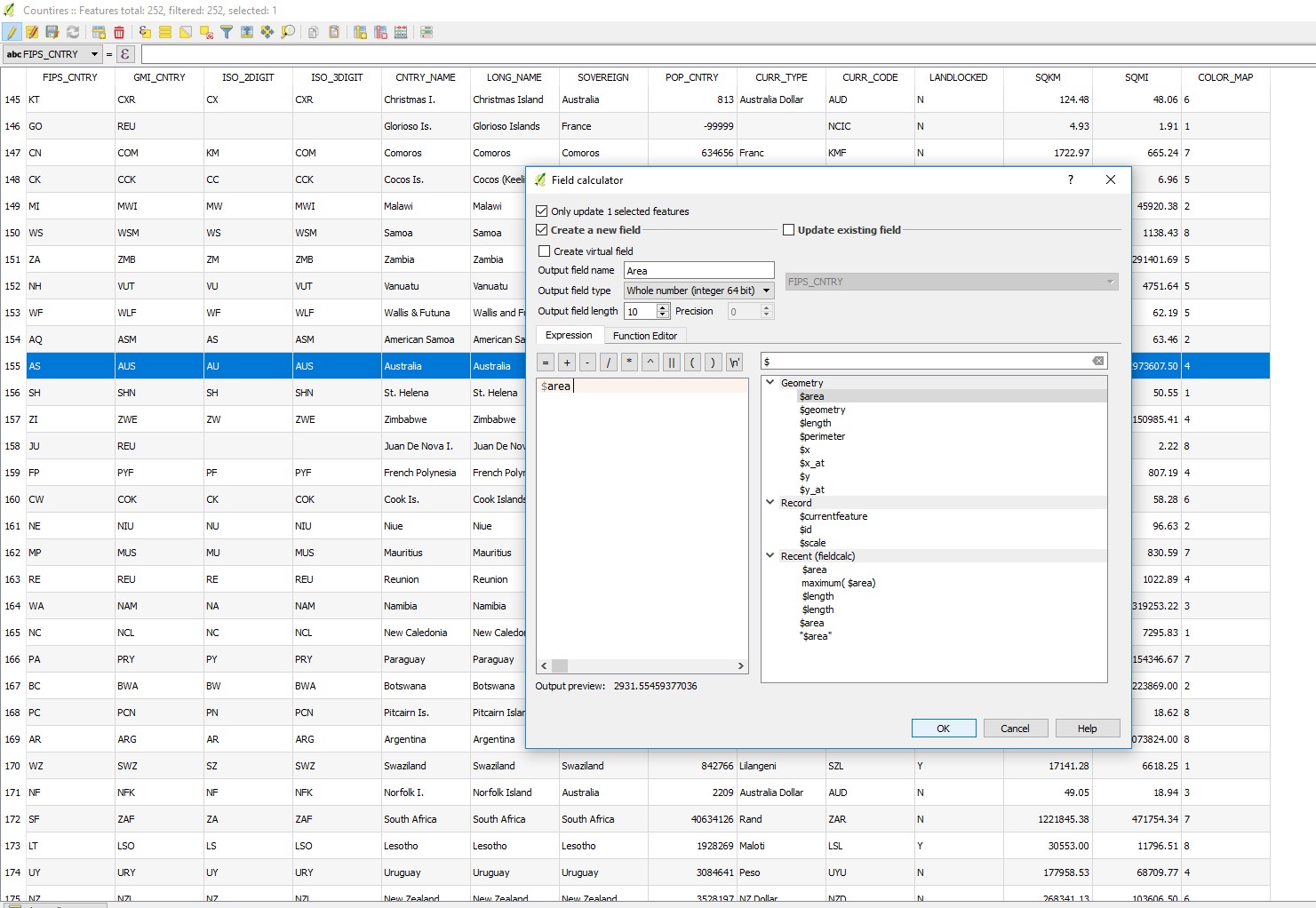Insert power caret operator
Image resolution: width=1316 pixels, height=908 pixels.
650,362
